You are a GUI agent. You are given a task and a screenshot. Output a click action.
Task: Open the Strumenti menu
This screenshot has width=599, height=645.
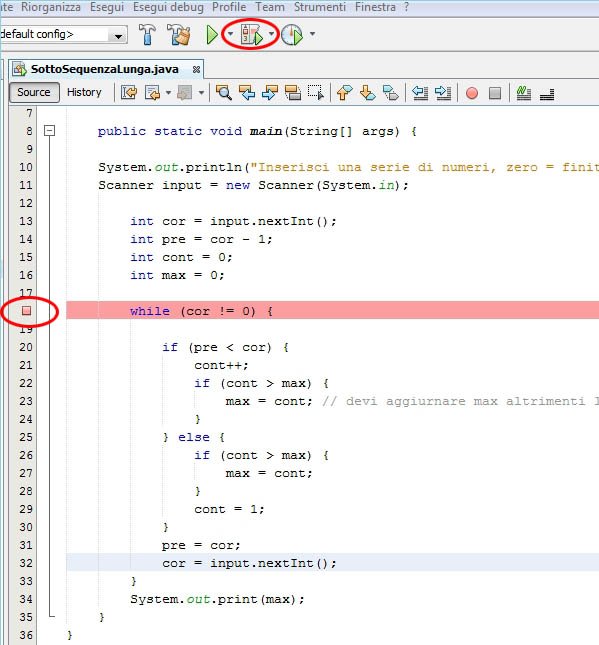pyautogui.click(x=320, y=7)
